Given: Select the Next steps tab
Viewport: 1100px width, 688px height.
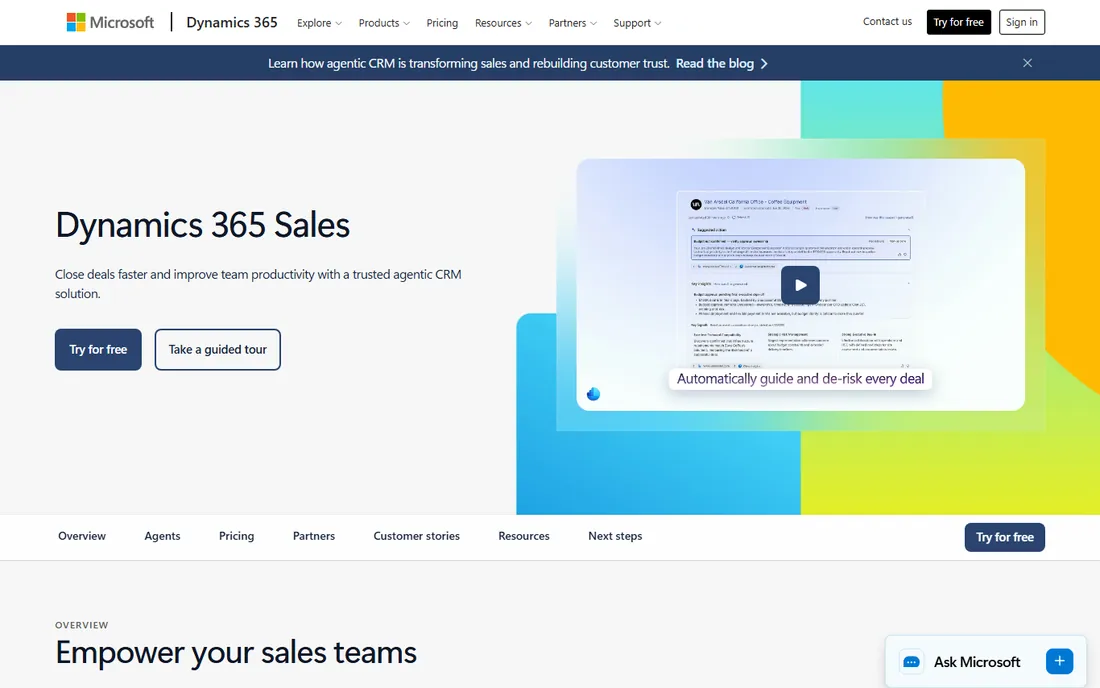Looking at the screenshot, I should pos(615,536).
